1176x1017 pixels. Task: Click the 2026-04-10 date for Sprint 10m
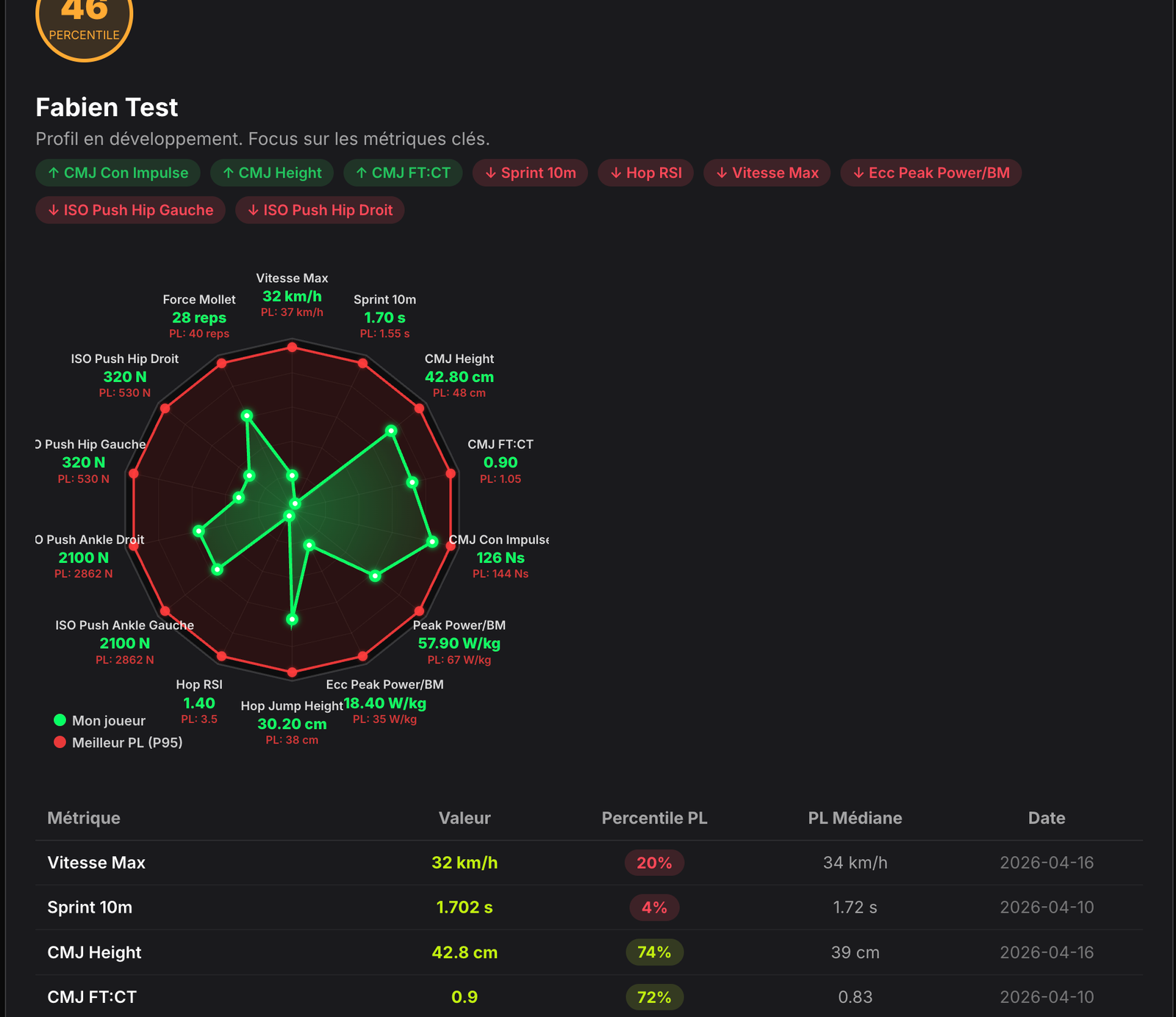(x=1047, y=908)
